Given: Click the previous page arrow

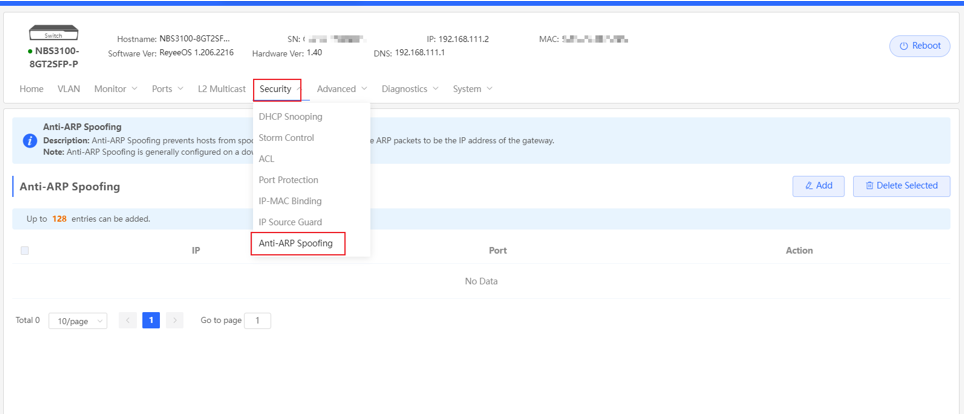Looking at the screenshot, I should pyautogui.click(x=128, y=321).
